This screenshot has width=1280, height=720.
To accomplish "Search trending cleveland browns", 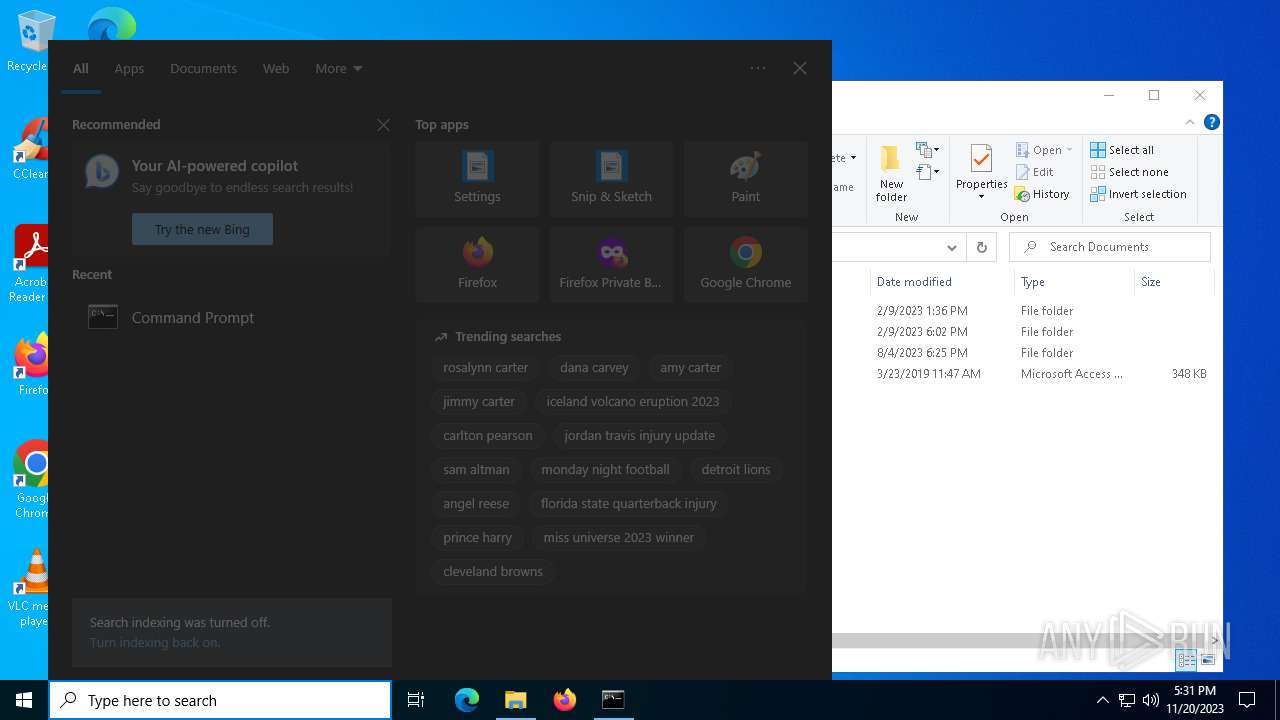I will [493, 571].
